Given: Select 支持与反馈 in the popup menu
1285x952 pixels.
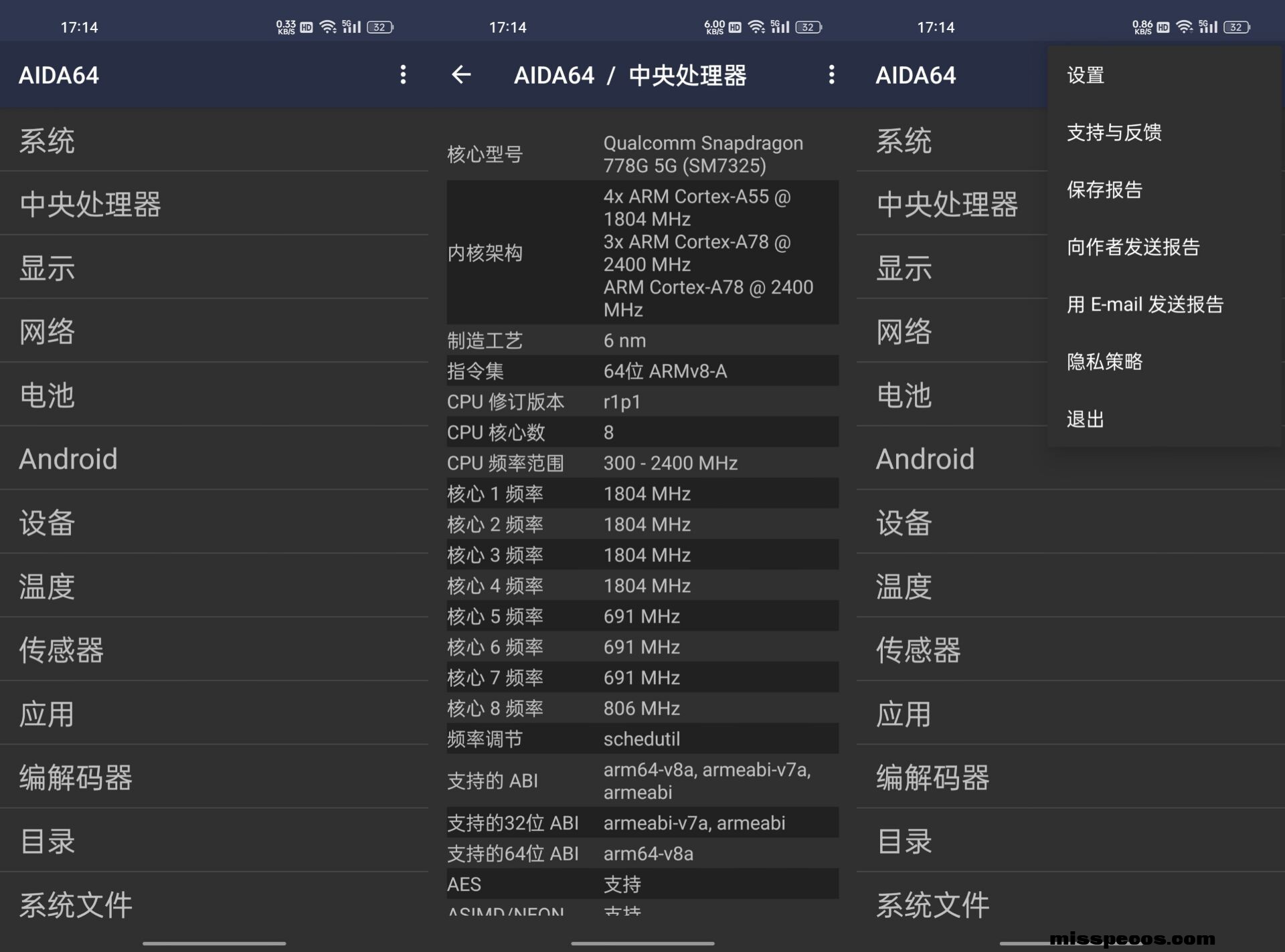Looking at the screenshot, I should [x=1165, y=132].
